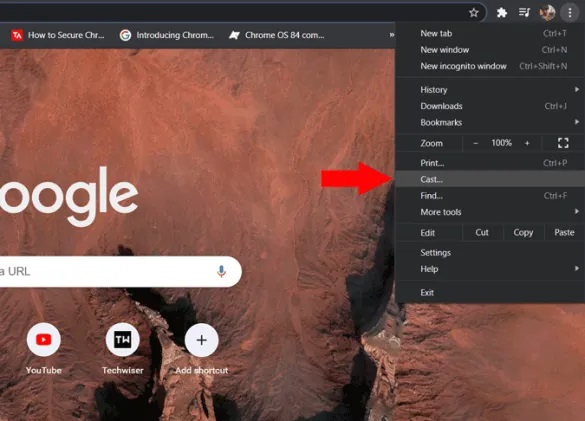The width and height of the screenshot is (585, 421).
Task: Open Settings from the Chrome menu
Action: point(490,253)
